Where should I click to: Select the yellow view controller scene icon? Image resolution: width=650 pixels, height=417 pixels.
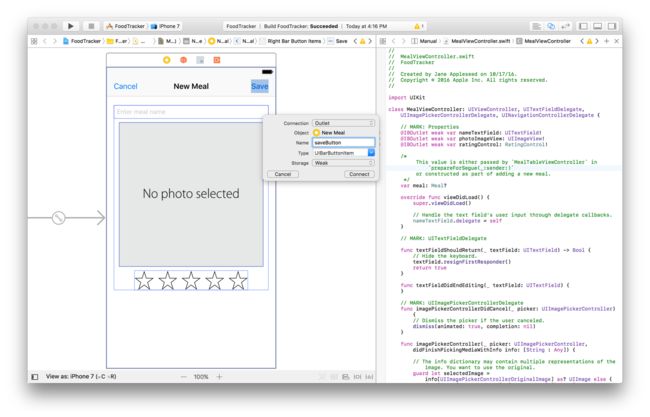pos(167,60)
